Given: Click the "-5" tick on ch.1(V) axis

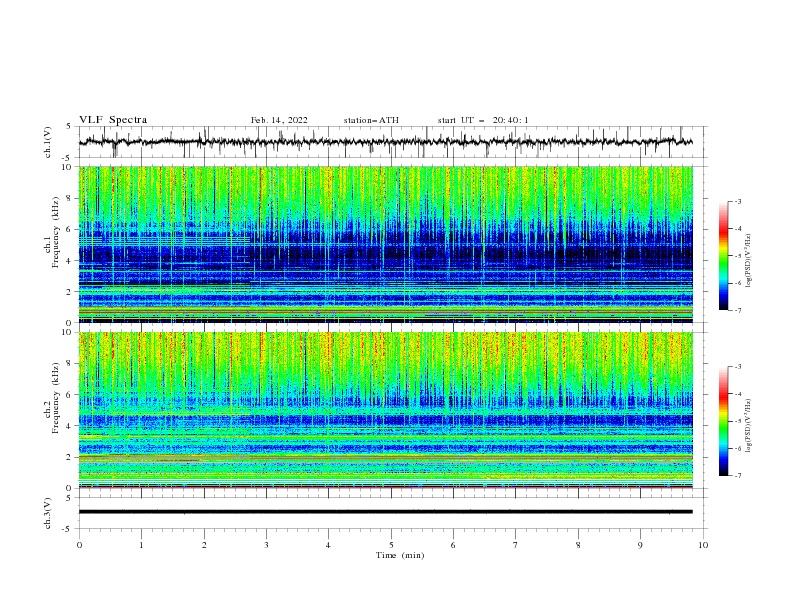Looking at the screenshot, I should pyautogui.click(x=68, y=158).
